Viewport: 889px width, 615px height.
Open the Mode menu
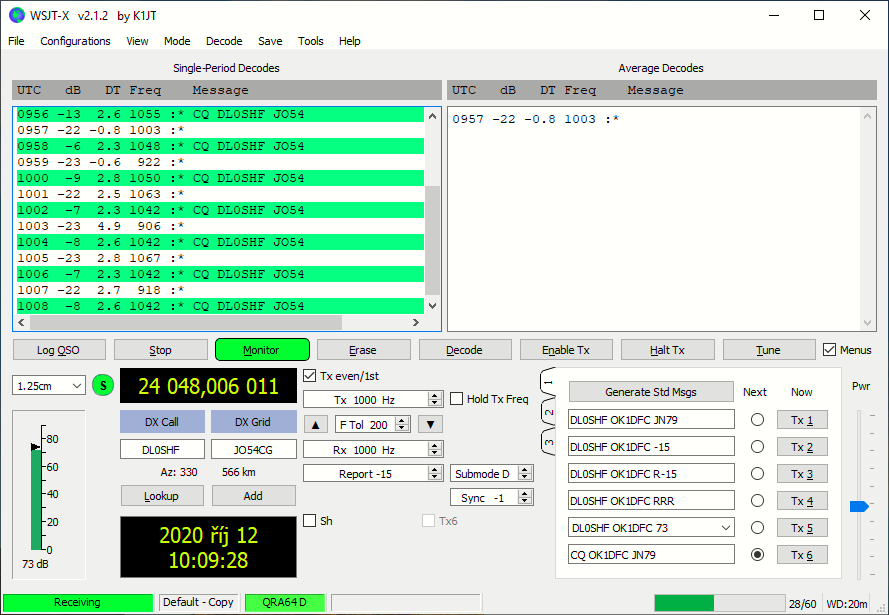pyautogui.click(x=177, y=41)
